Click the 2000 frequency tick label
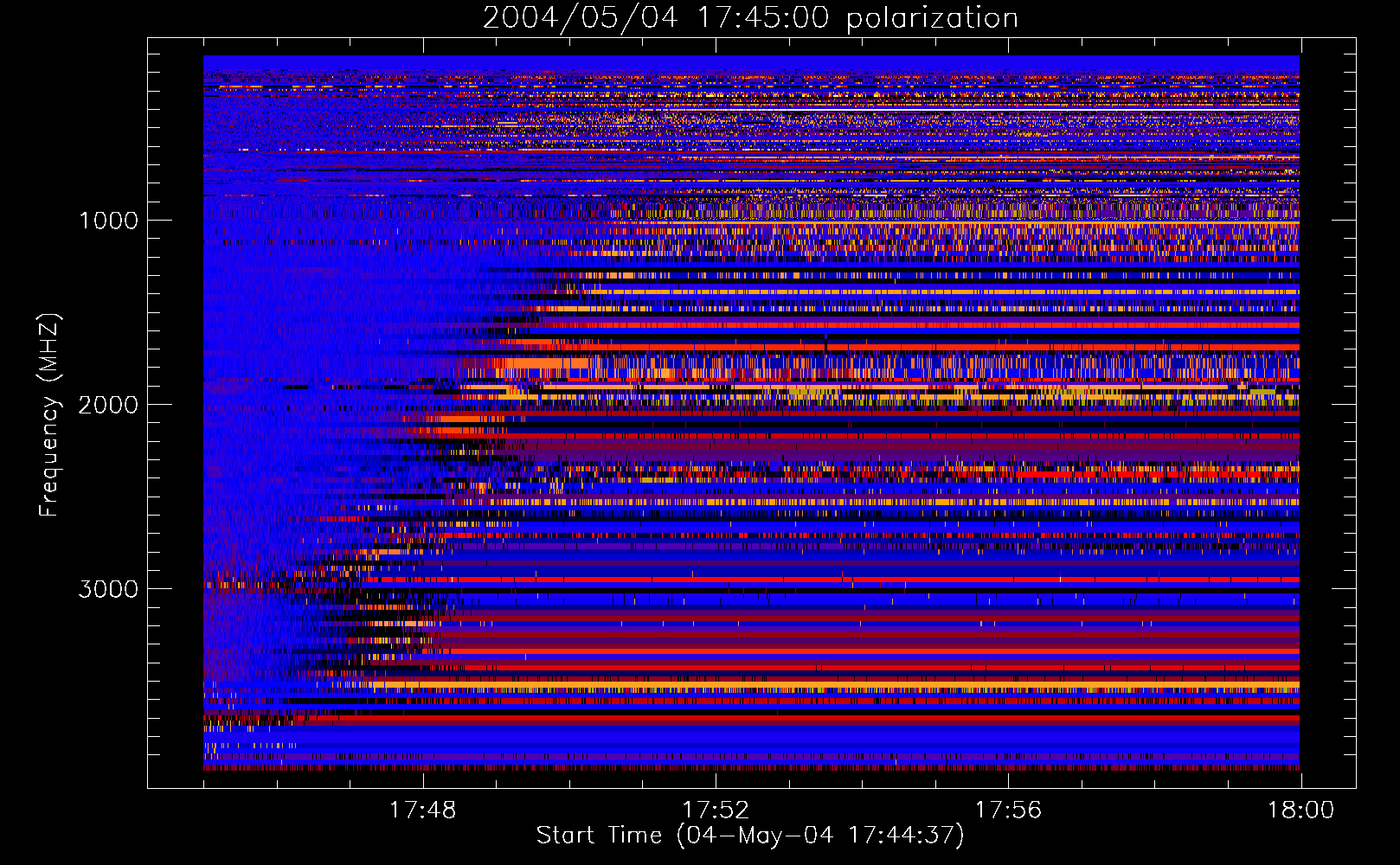Viewport: 1400px width, 865px height. pos(108,405)
